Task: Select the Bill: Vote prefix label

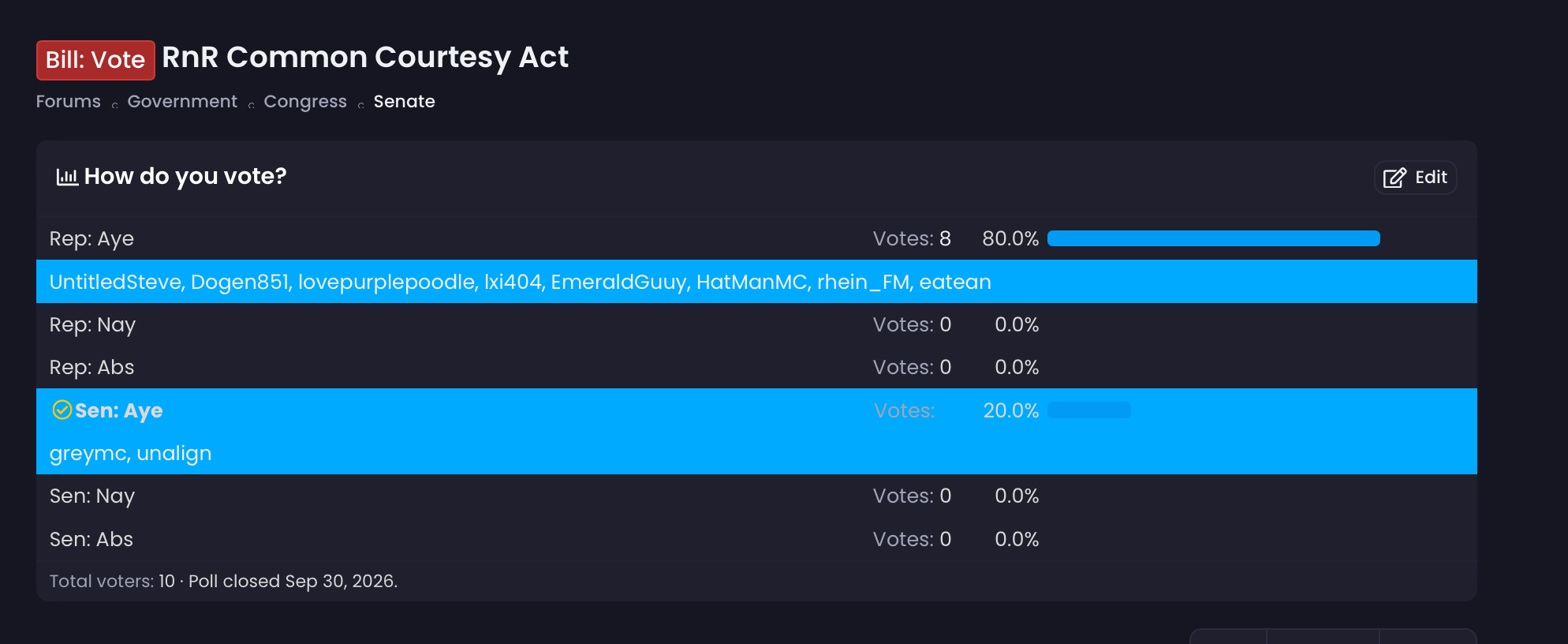Action: tap(95, 60)
